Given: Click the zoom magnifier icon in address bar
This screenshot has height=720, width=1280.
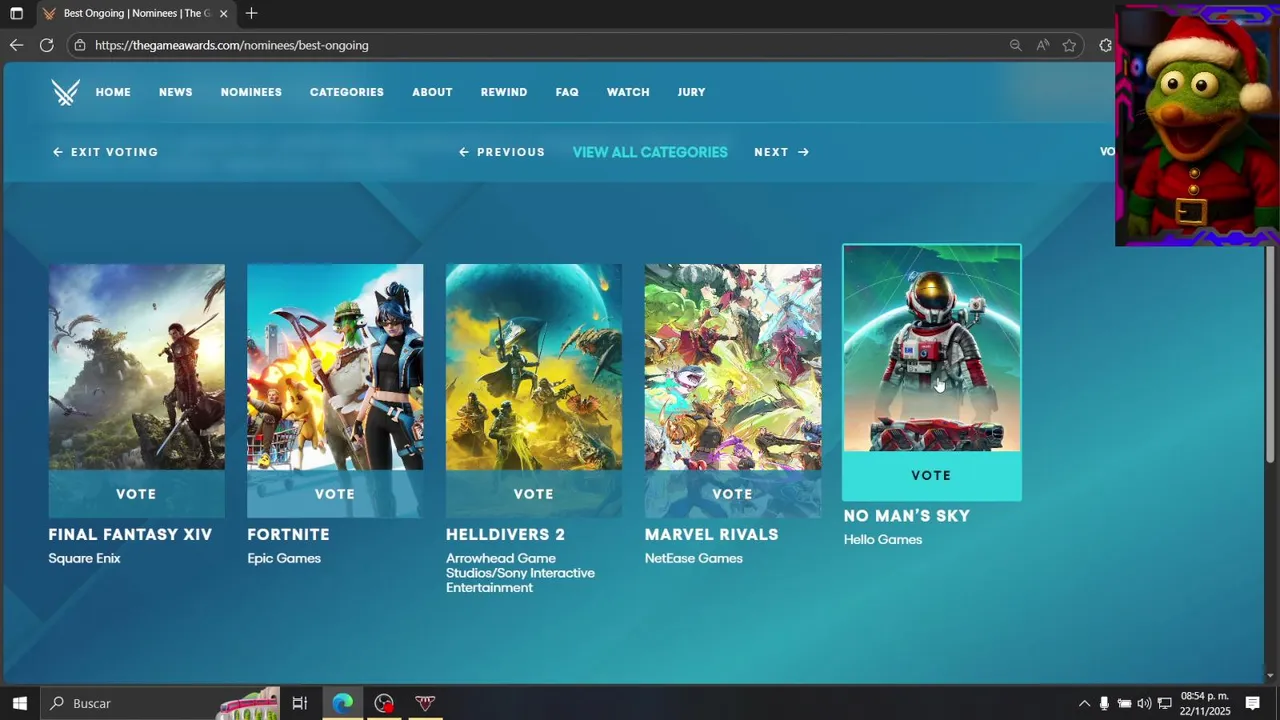Looking at the screenshot, I should [1015, 45].
